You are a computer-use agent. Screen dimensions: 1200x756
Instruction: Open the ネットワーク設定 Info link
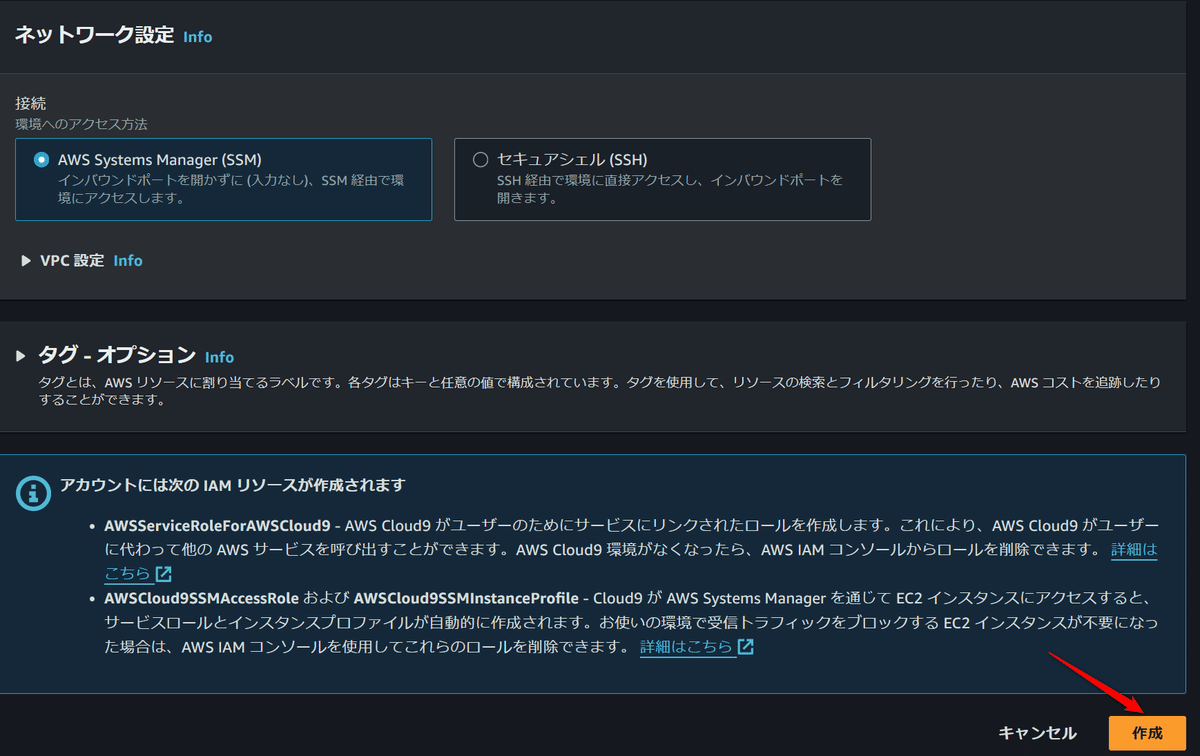[x=197, y=37]
